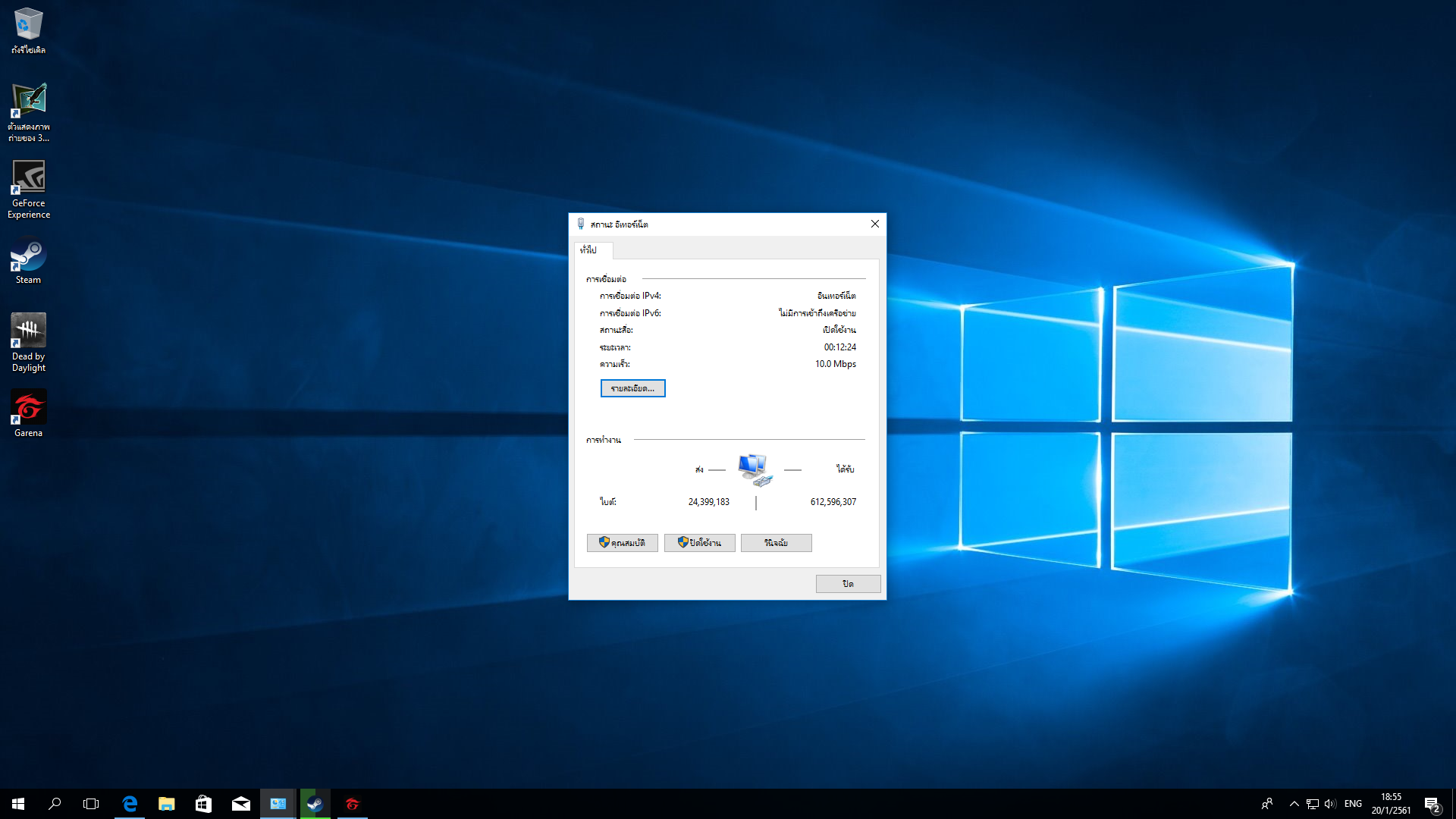The image size is (1456, 819).
Task: Click รายละเอียด button in Ethernet status
Action: [x=632, y=388]
